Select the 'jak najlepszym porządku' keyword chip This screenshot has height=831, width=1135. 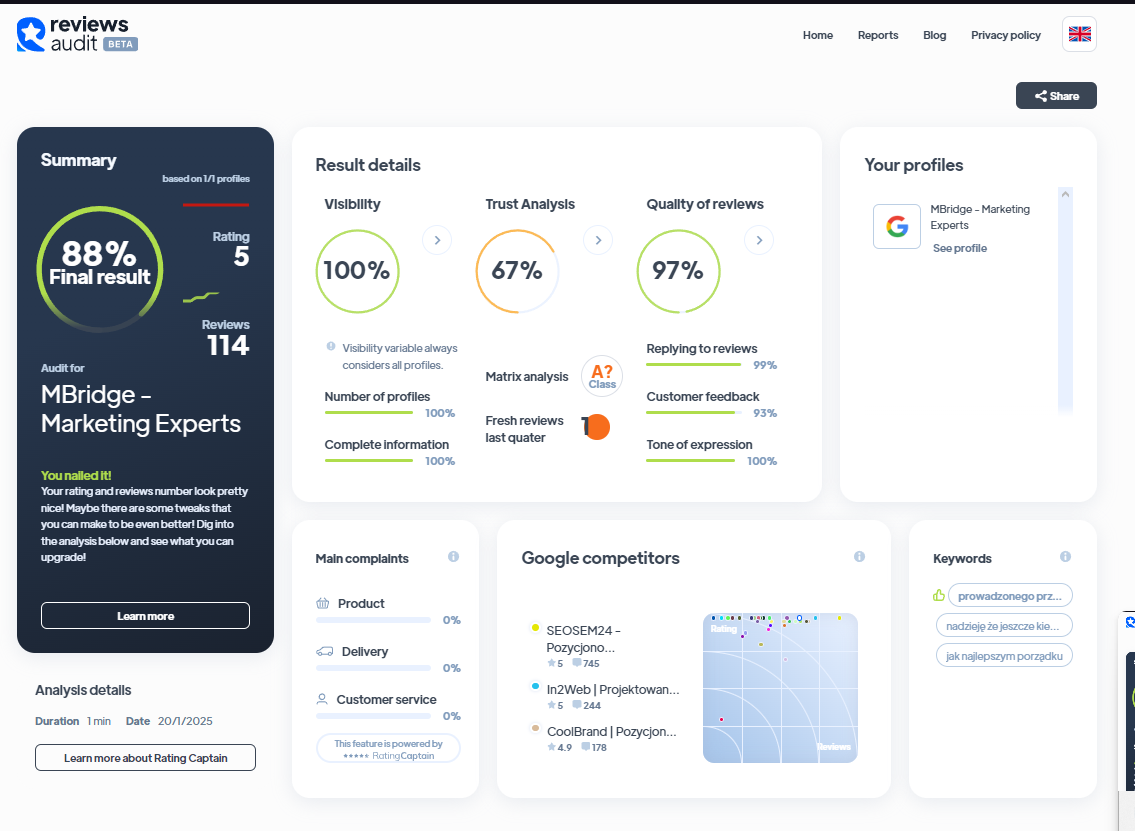pos(1004,656)
